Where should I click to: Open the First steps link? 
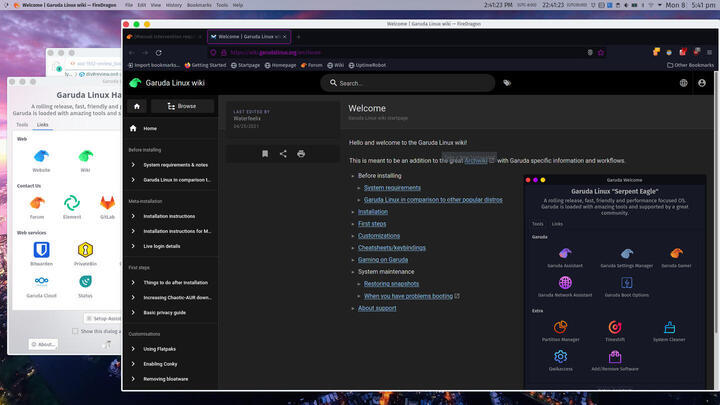pos(372,224)
